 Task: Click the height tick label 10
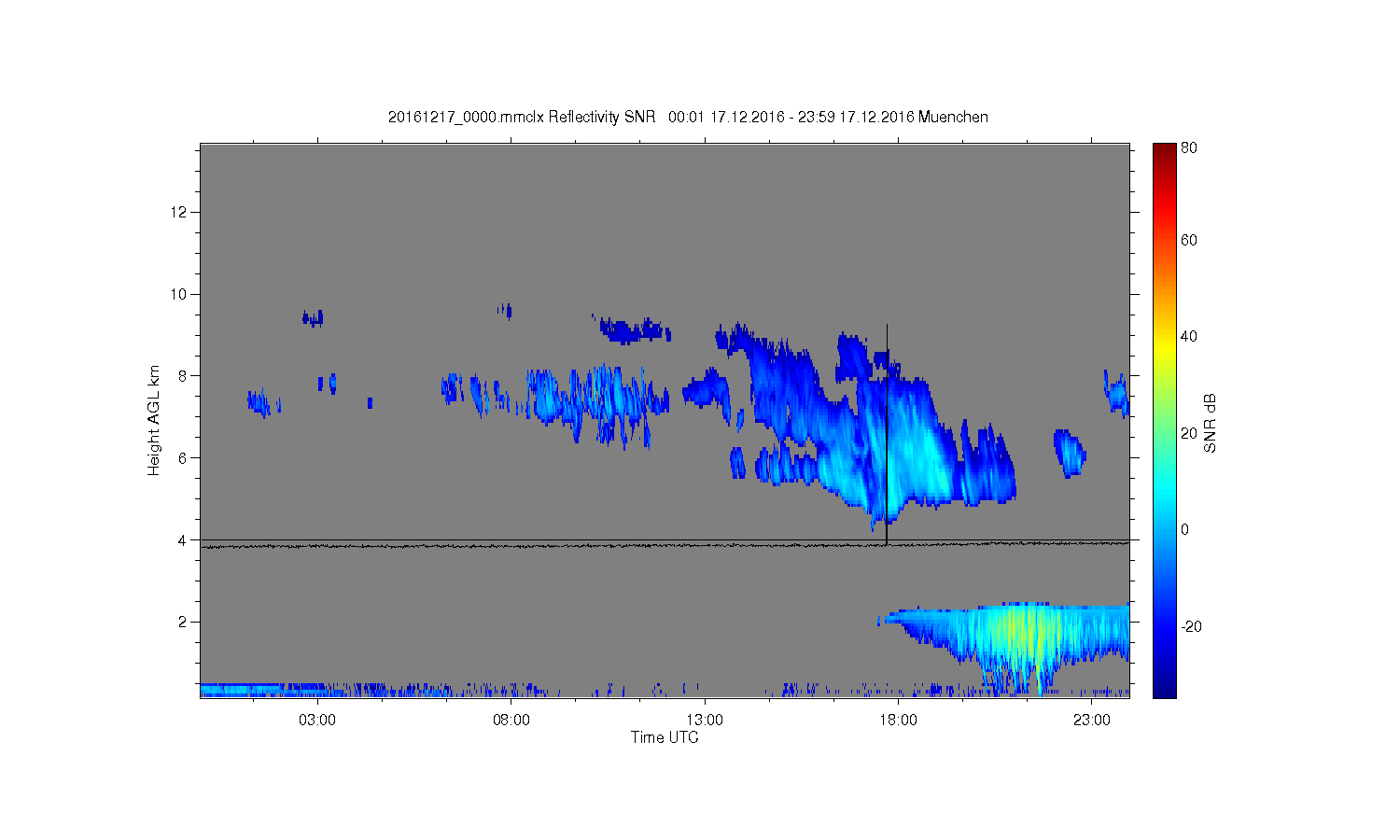pyautogui.click(x=179, y=294)
